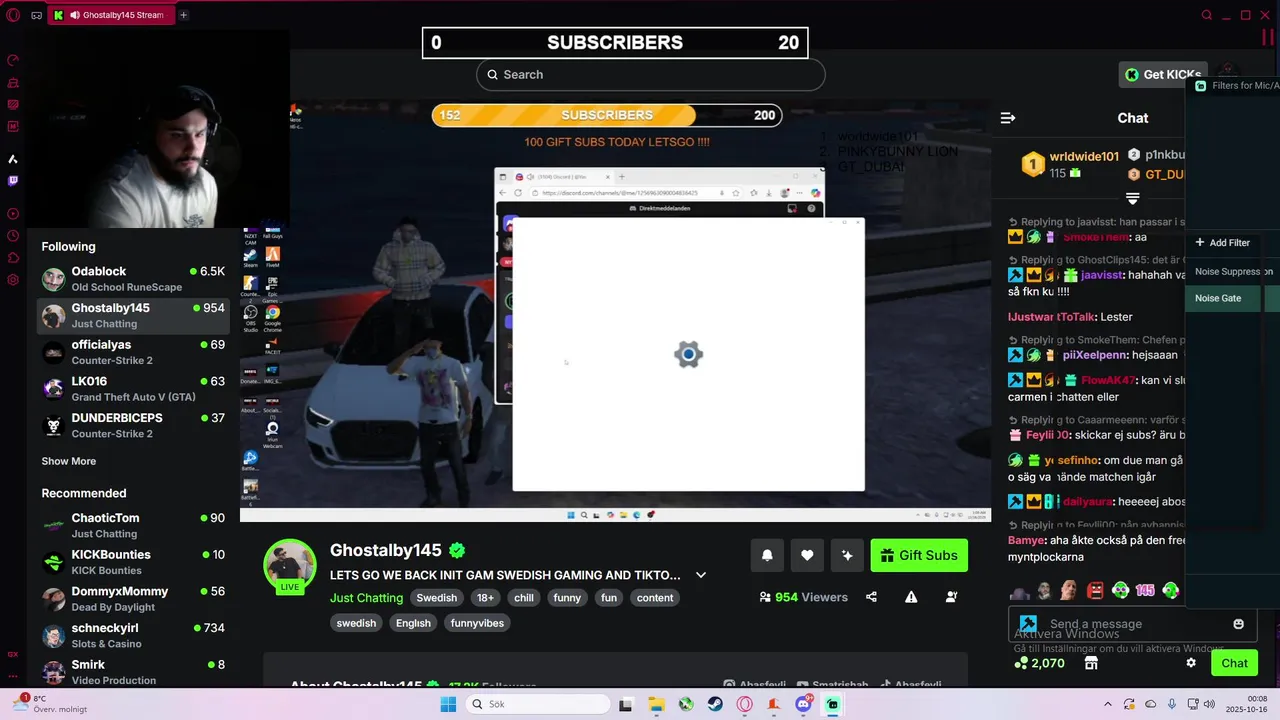Open the Just Chatting category link
Screen dimensions: 1280x720
click(366, 598)
